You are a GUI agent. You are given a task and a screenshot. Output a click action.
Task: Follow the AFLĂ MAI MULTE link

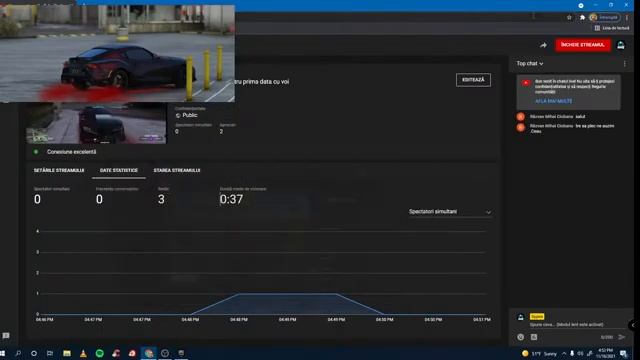pyautogui.click(x=553, y=101)
